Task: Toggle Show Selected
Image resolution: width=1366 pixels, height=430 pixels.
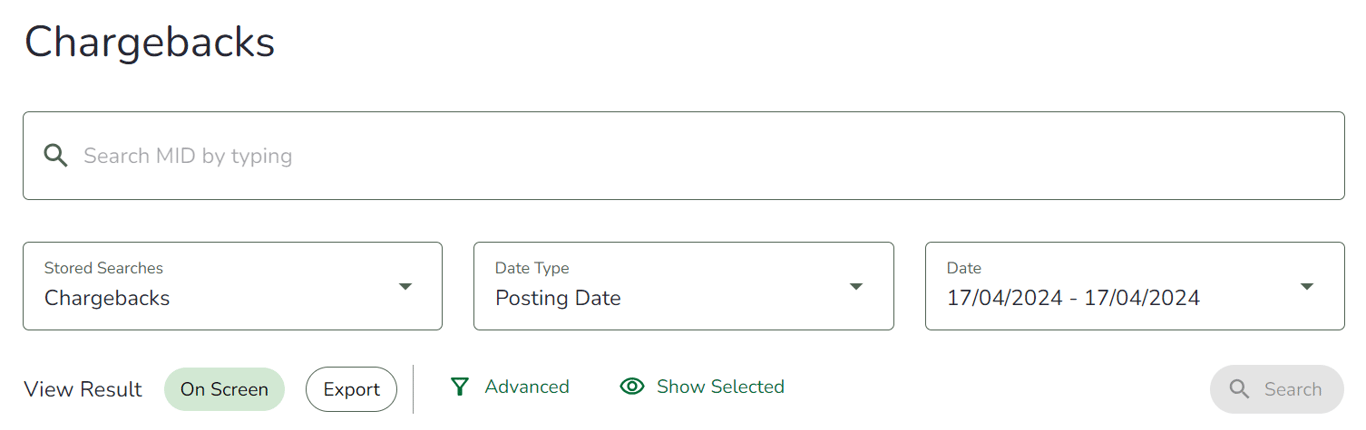Action: 720,387
